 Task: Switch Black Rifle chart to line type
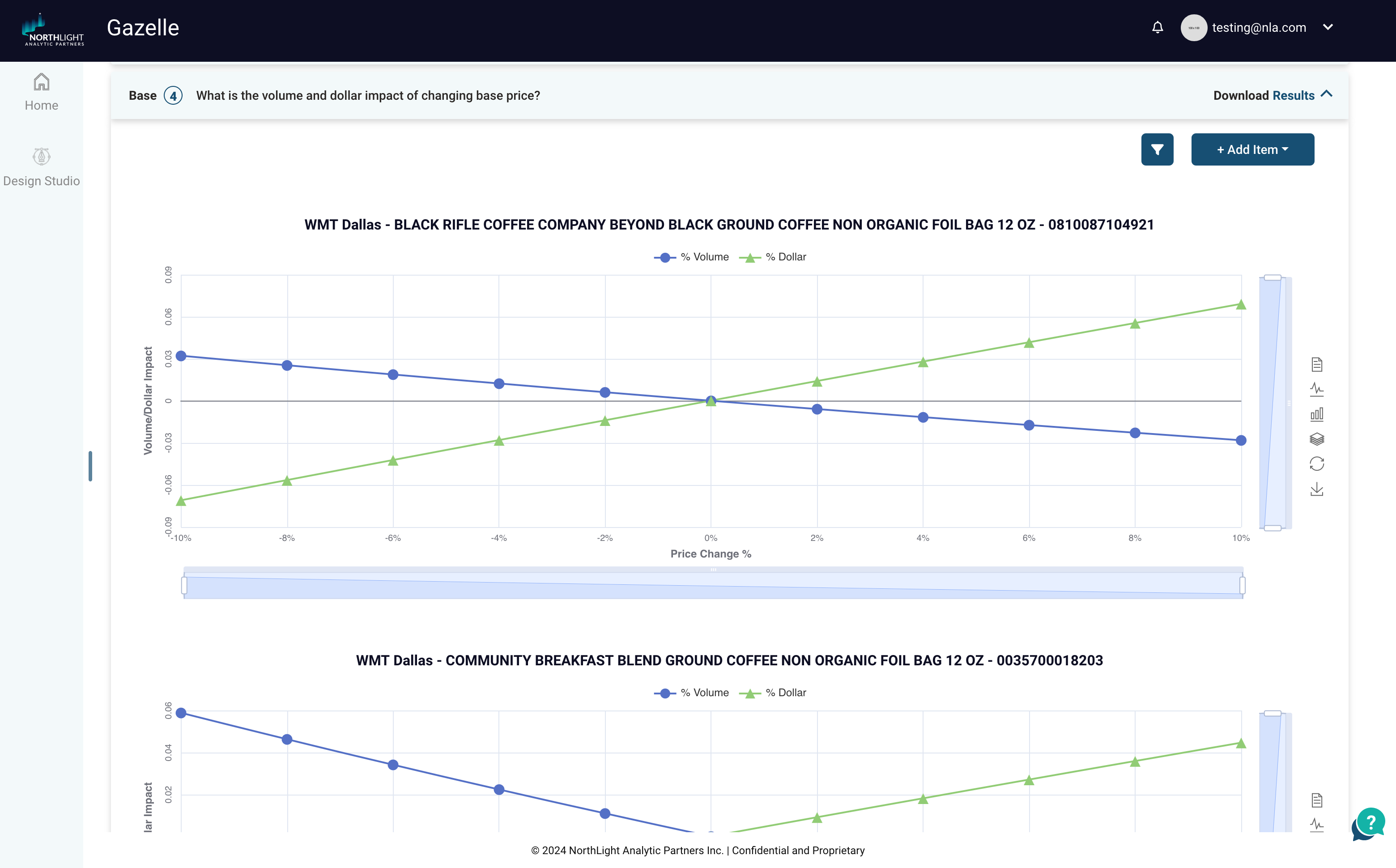click(x=1317, y=389)
